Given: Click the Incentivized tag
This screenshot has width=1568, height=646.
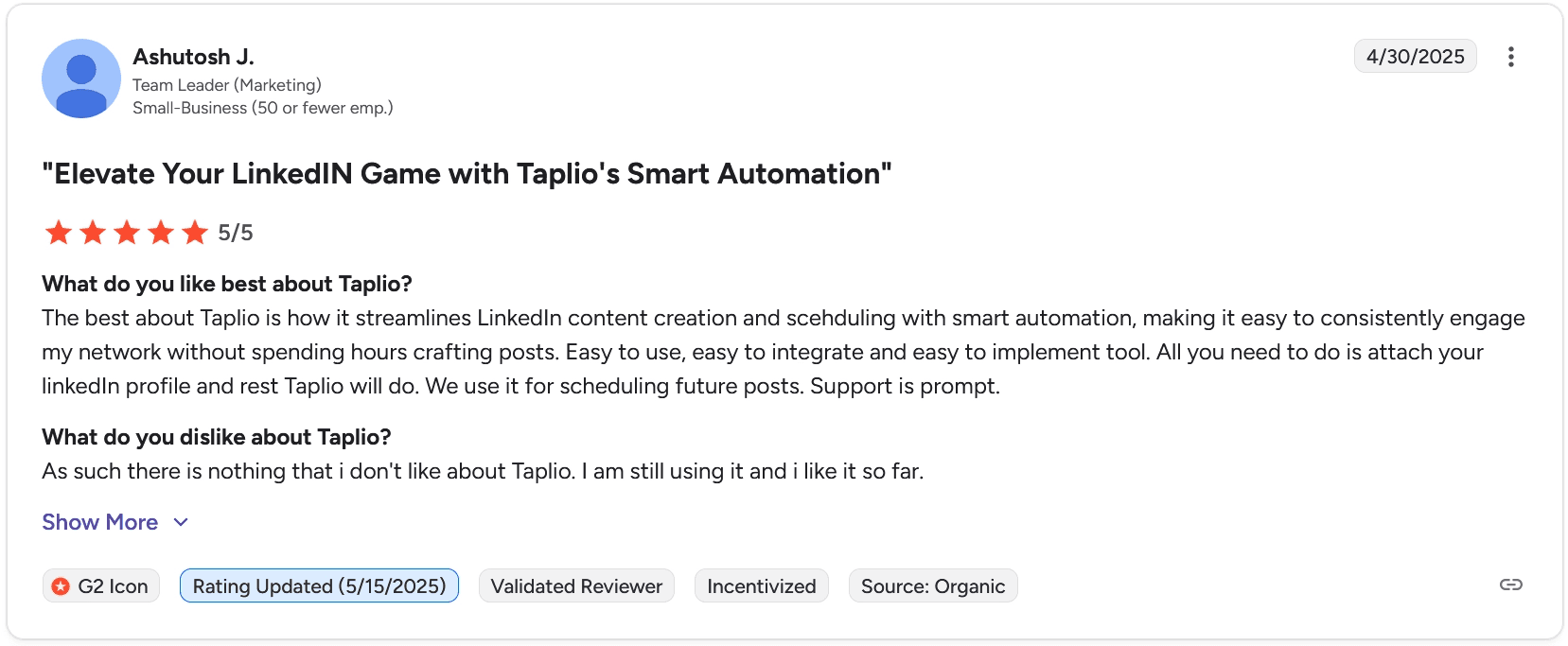Looking at the screenshot, I should click(x=761, y=586).
